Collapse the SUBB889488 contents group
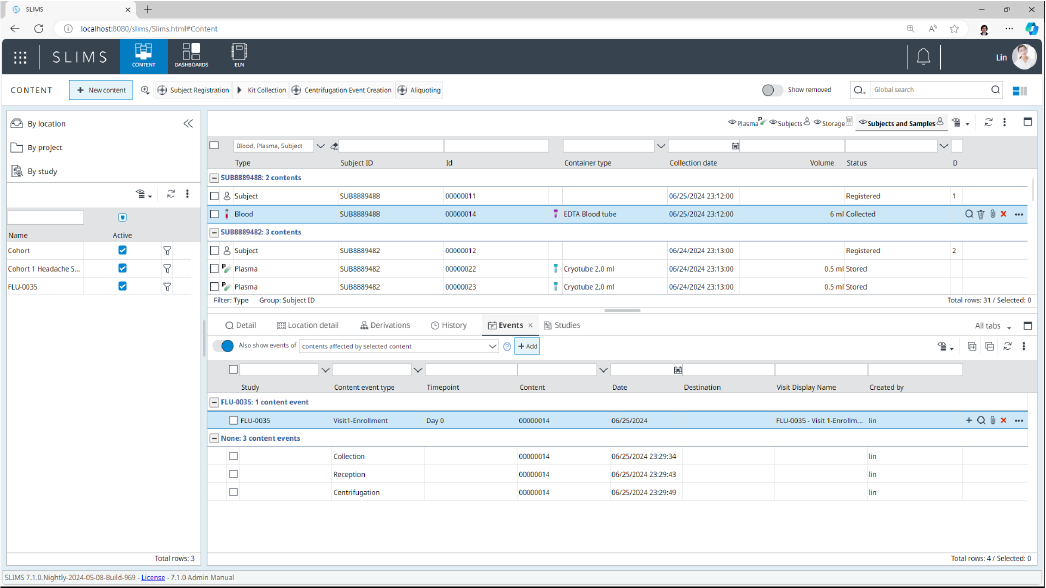This screenshot has height=588, width=1046. click(x=214, y=177)
